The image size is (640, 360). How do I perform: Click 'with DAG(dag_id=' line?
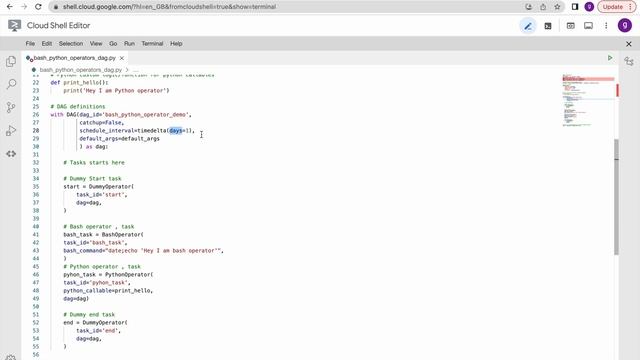click(121, 115)
